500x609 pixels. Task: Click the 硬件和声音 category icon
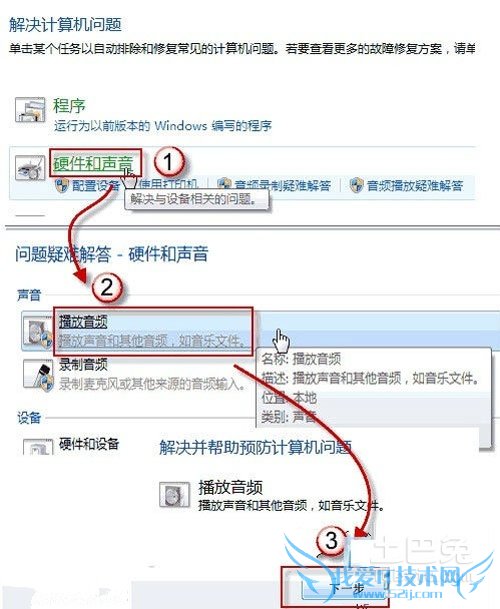(x=30, y=168)
